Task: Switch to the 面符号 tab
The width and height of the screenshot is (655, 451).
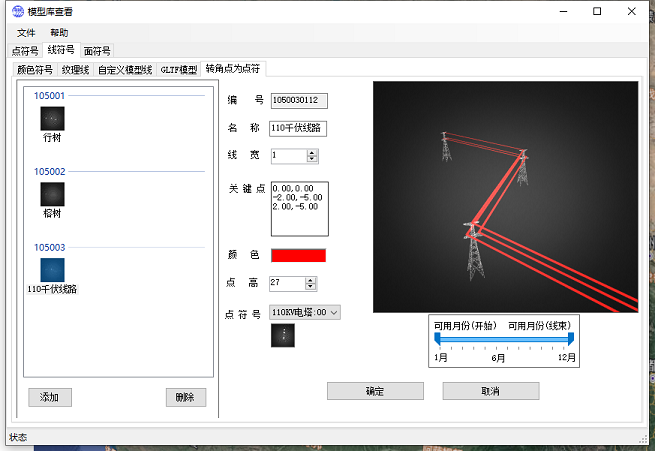Action: pyautogui.click(x=97, y=50)
